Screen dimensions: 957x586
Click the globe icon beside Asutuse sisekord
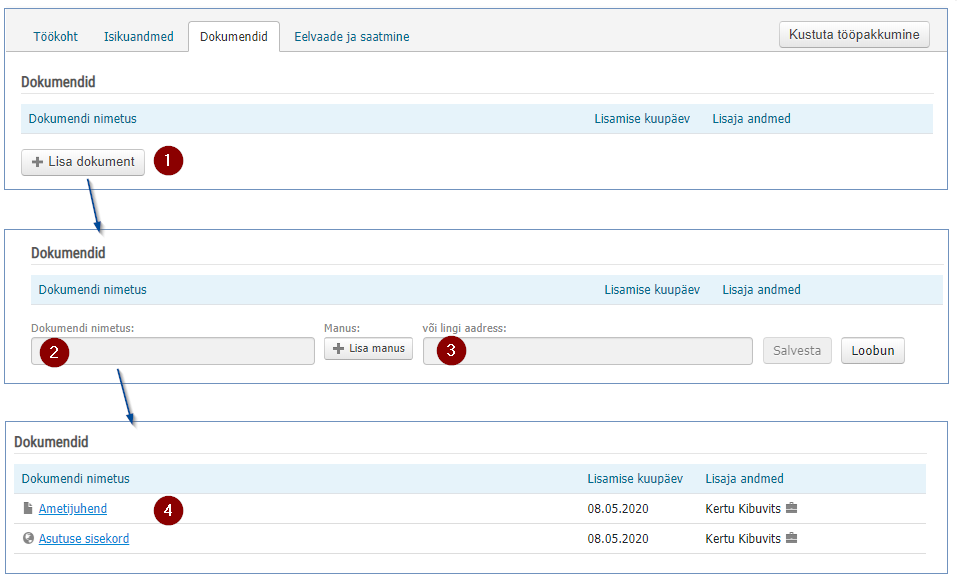28,538
